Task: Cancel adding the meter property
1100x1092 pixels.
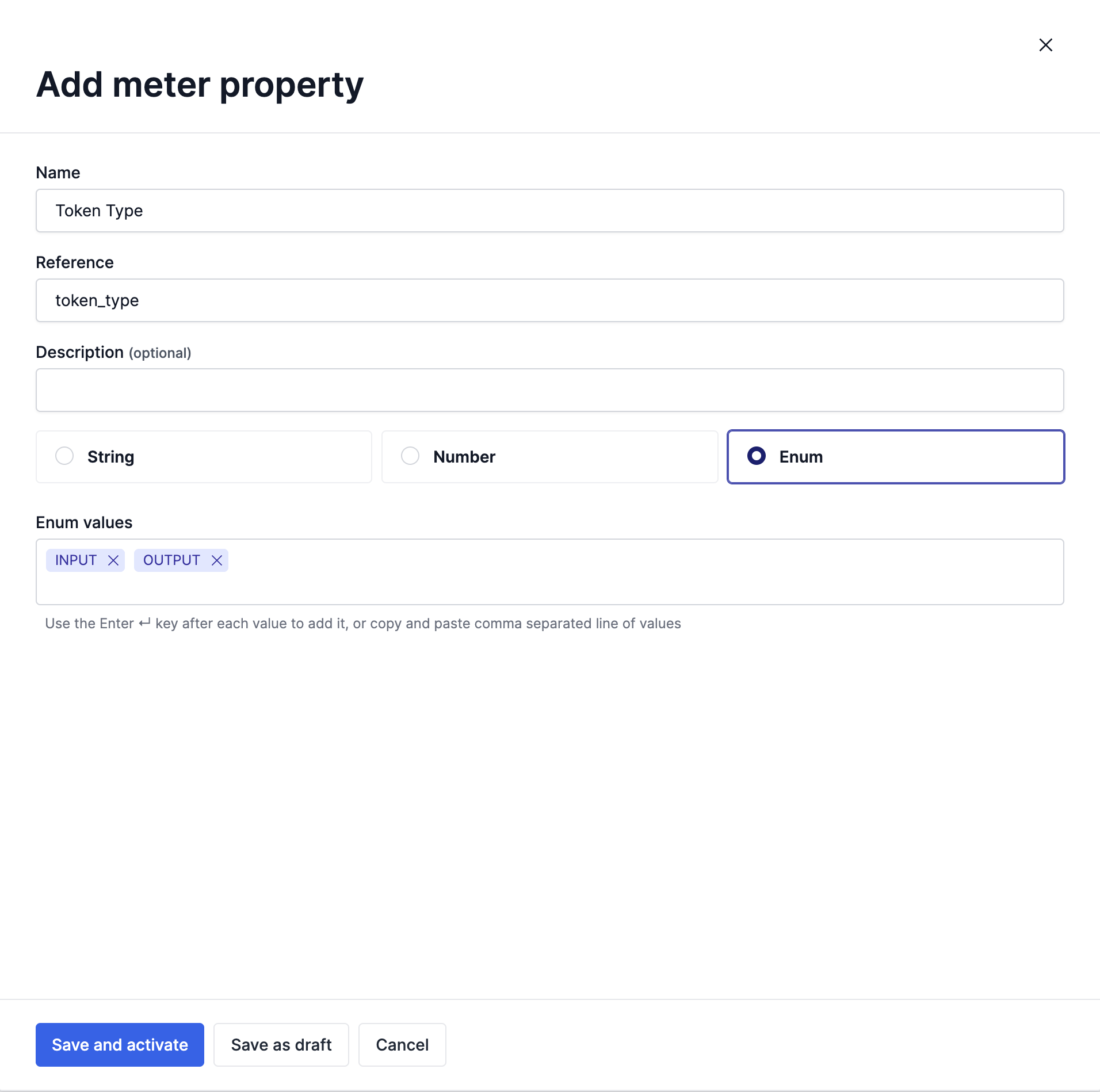Action: point(402,1045)
